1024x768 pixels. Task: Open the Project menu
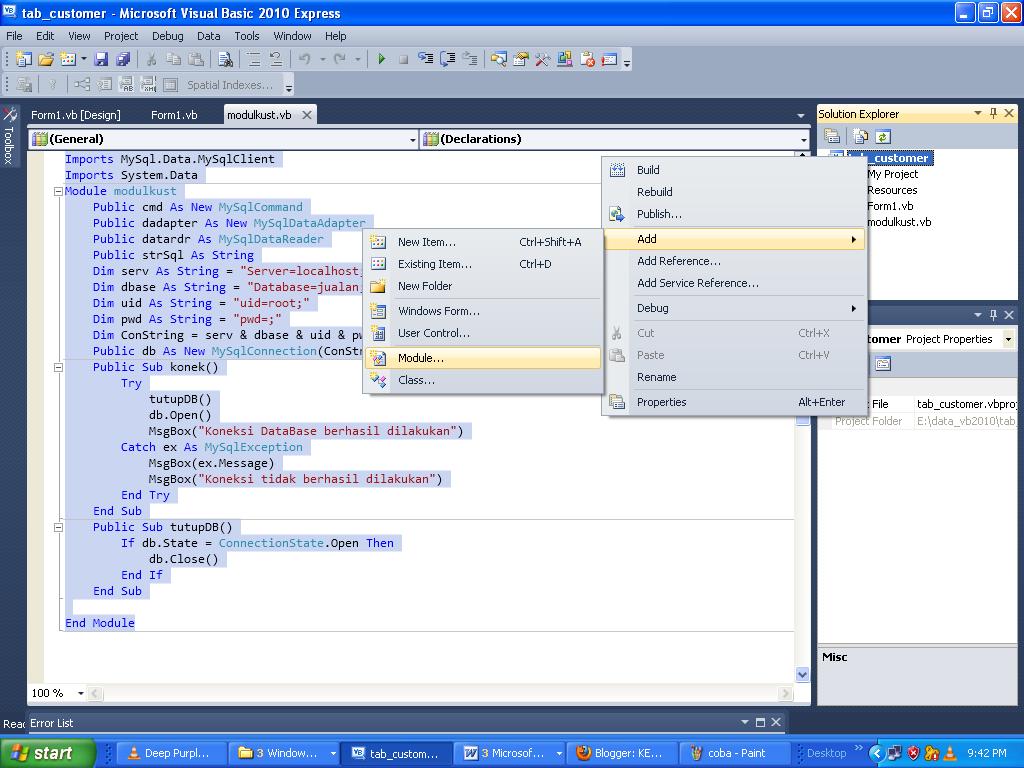pos(121,36)
